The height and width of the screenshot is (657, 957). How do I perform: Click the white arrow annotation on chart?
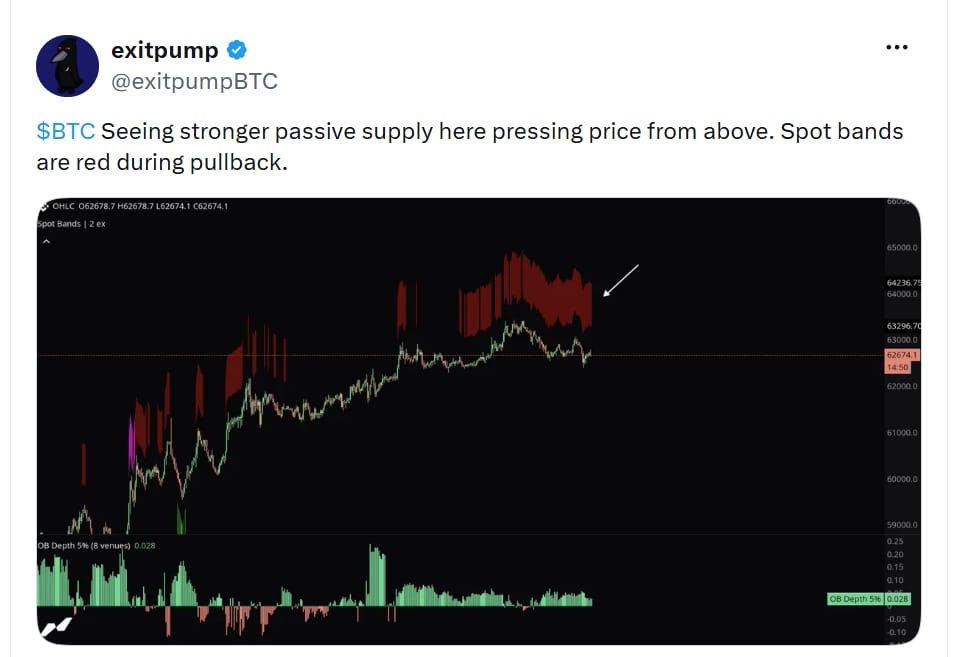pyautogui.click(x=621, y=280)
